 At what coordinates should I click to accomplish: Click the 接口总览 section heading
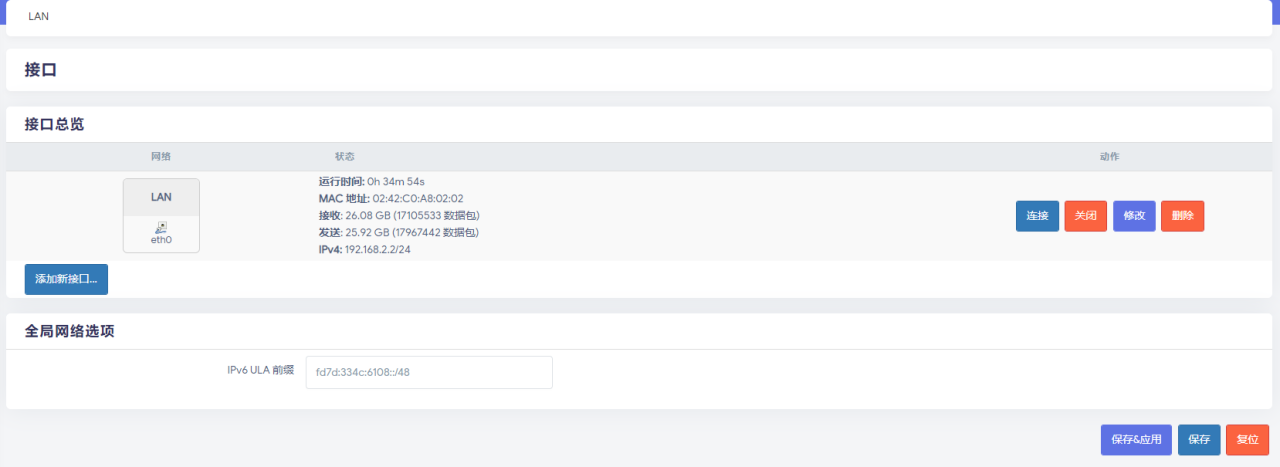pos(54,125)
